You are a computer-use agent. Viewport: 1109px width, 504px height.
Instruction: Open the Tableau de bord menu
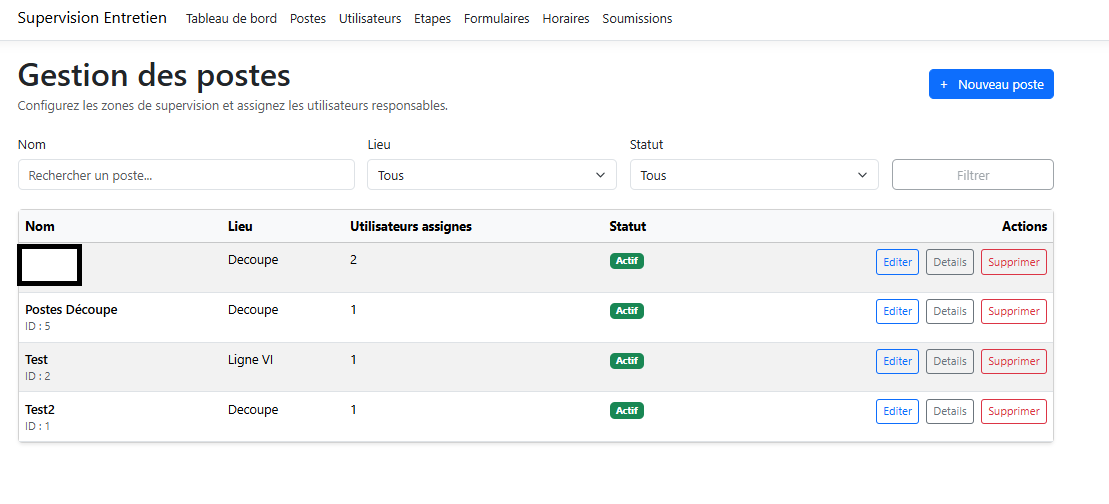point(231,19)
